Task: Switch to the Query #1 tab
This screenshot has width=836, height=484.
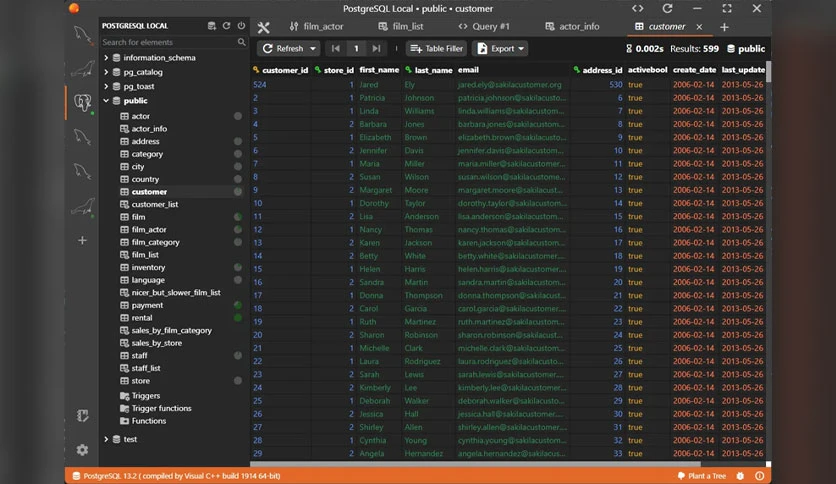Action: click(x=484, y=27)
